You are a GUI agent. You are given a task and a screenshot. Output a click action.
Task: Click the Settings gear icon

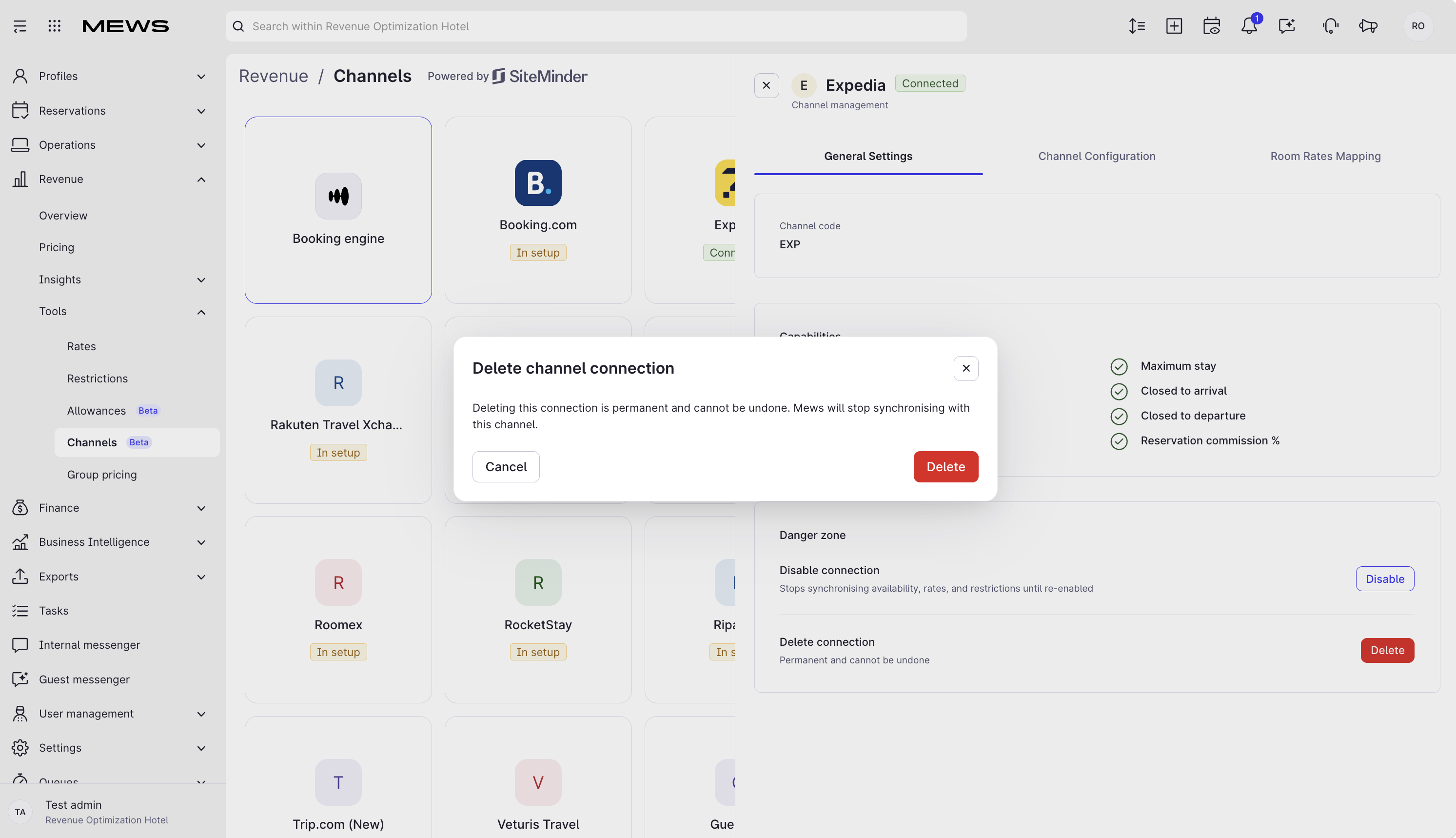(20, 748)
